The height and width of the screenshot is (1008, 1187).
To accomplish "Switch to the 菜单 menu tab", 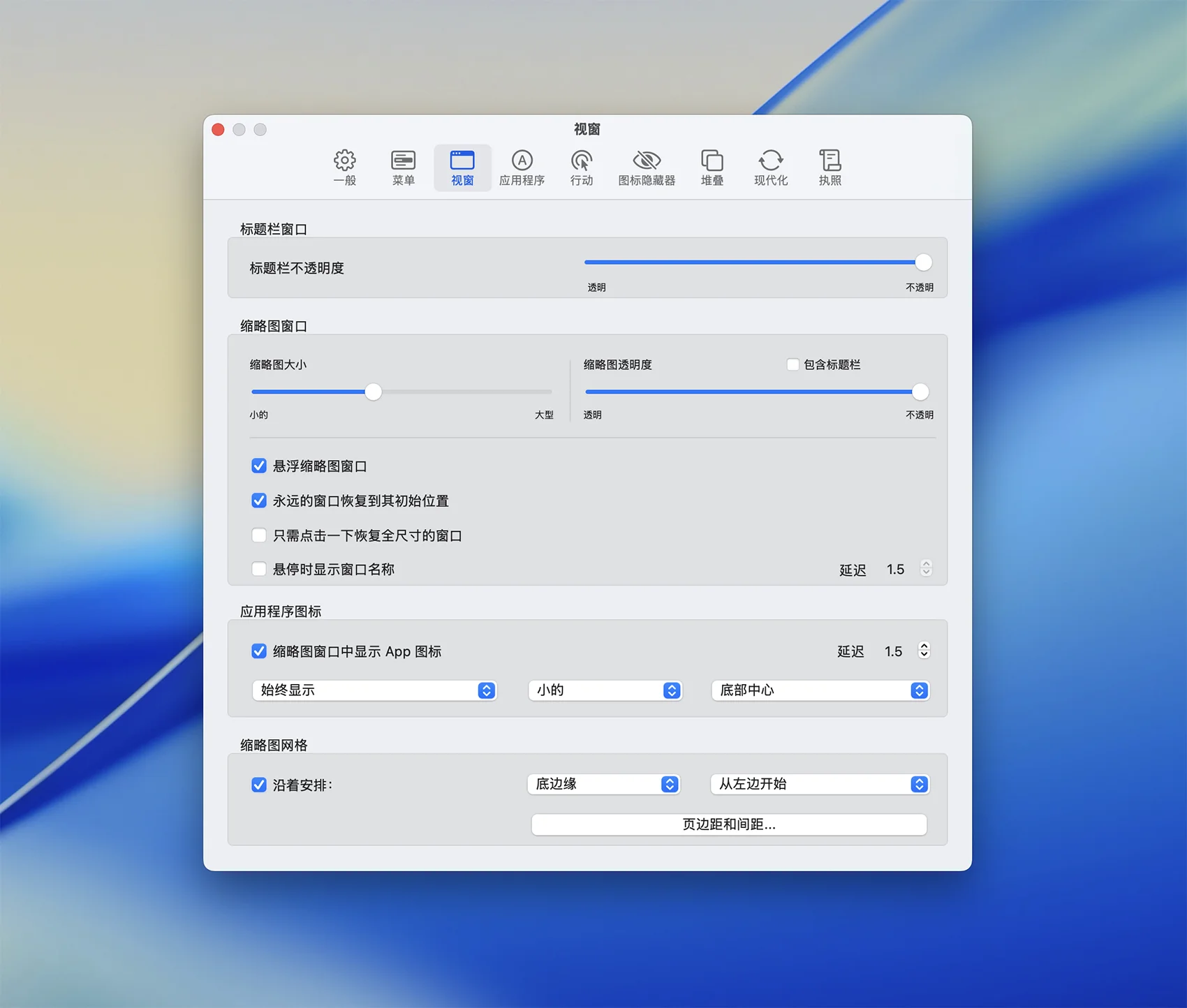I will click(x=403, y=168).
